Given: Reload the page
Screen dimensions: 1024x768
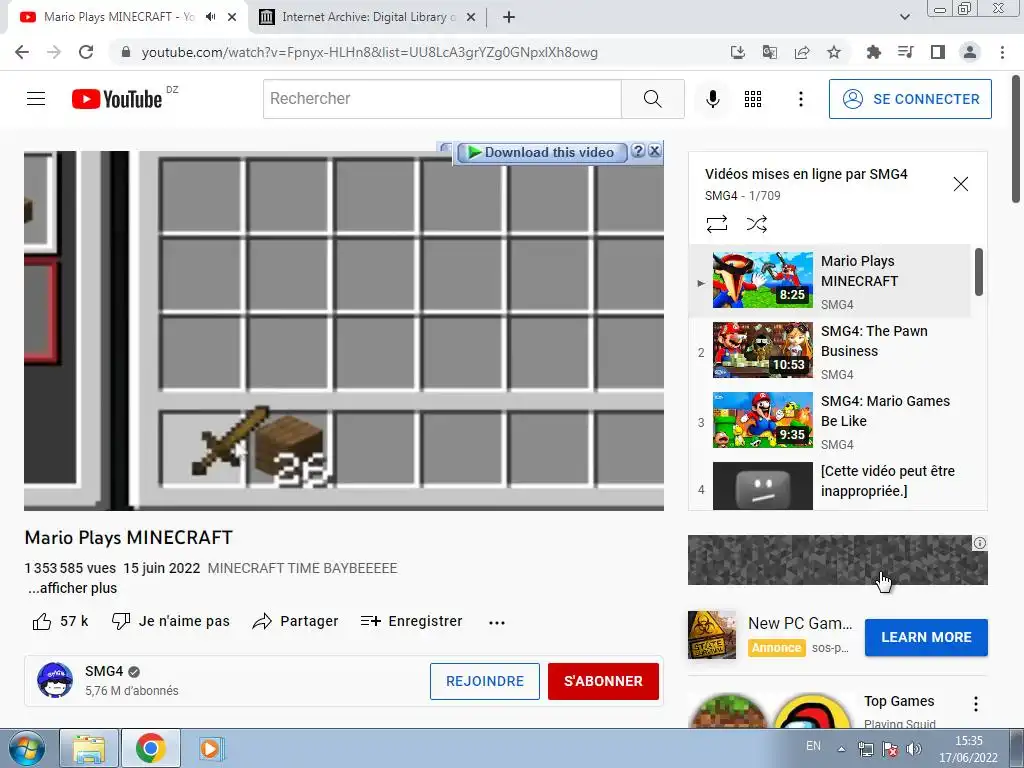Looking at the screenshot, I should click(x=86, y=52).
